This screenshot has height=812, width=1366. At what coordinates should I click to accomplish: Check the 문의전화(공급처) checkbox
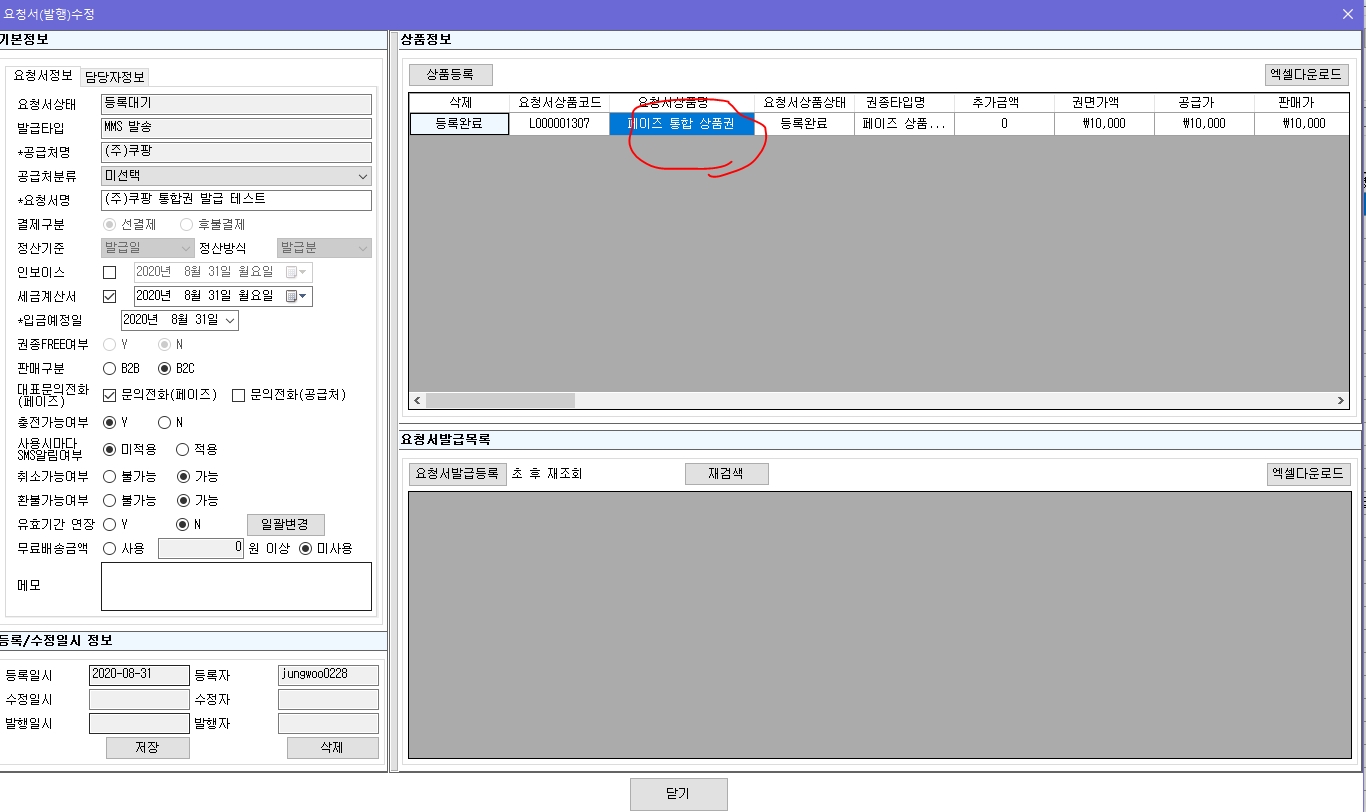tap(238, 393)
